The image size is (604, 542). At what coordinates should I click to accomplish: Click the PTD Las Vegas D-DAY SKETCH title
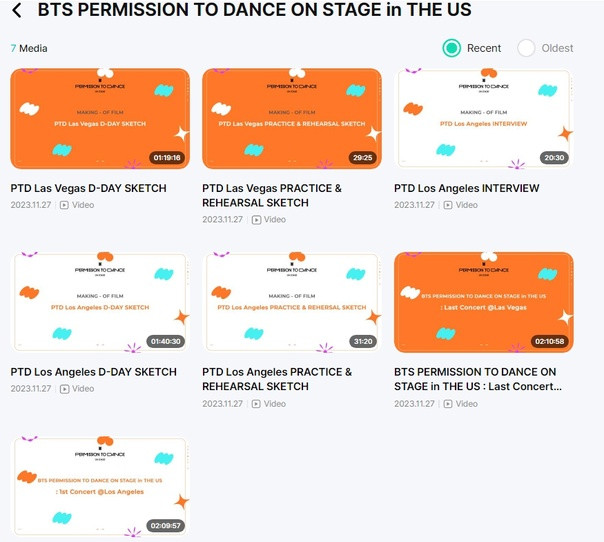89,188
